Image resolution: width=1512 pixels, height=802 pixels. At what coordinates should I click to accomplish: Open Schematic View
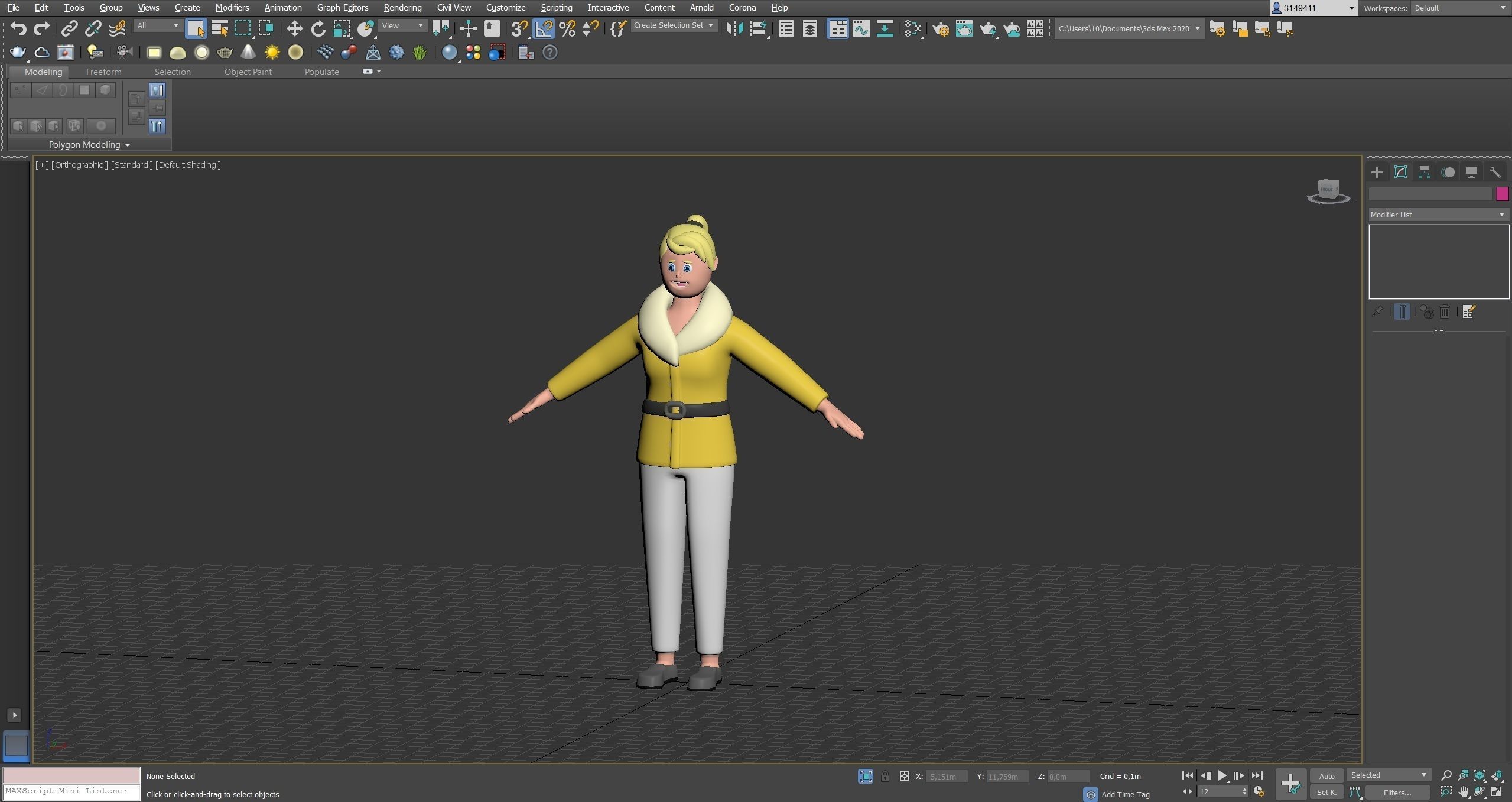(x=885, y=28)
